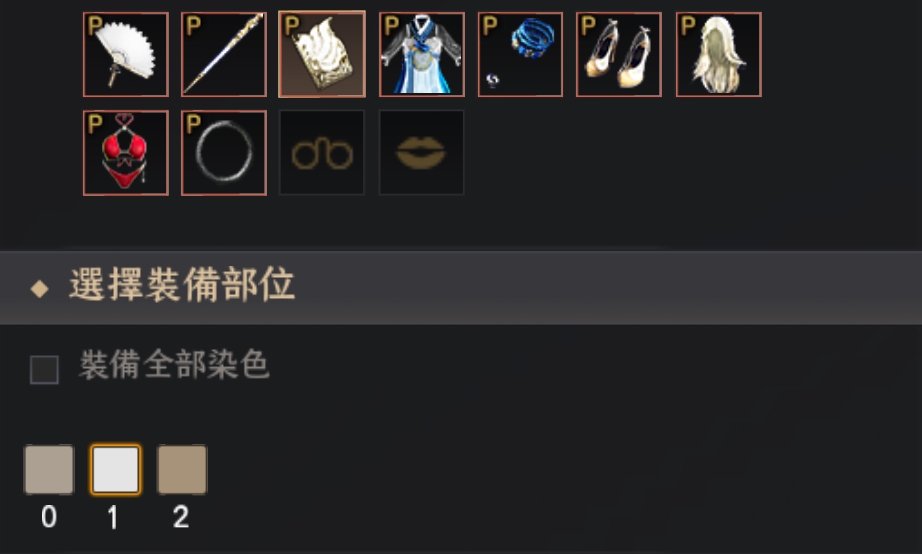
Task: Click the number 2 under the swatch
Action: pos(181,518)
